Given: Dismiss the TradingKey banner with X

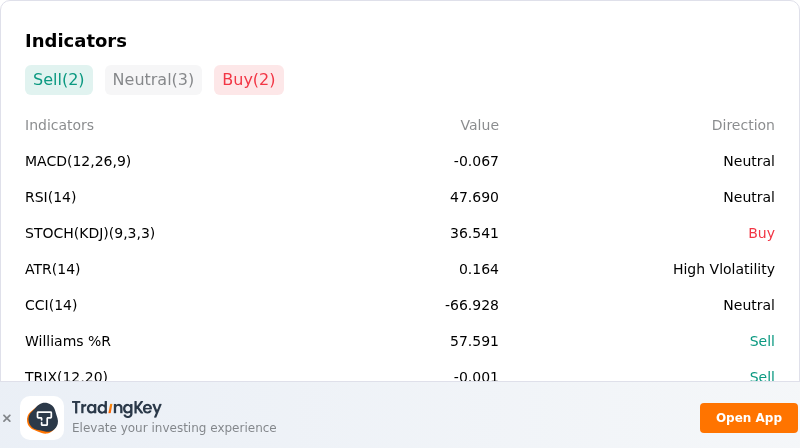Looking at the screenshot, I should tap(7, 418).
